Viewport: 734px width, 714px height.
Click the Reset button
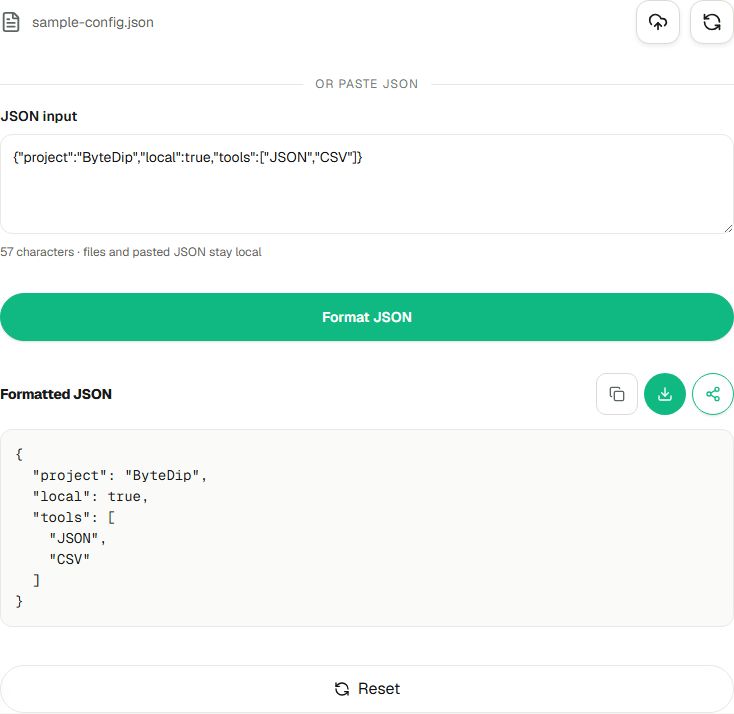(x=367, y=689)
